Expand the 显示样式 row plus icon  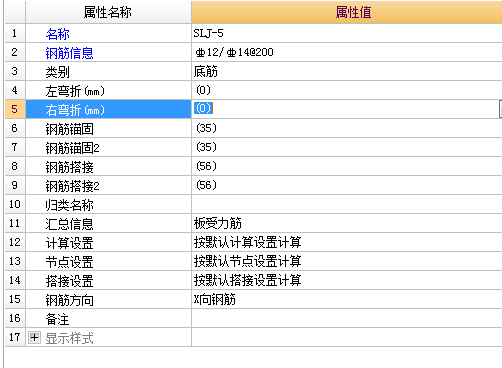[34, 338]
